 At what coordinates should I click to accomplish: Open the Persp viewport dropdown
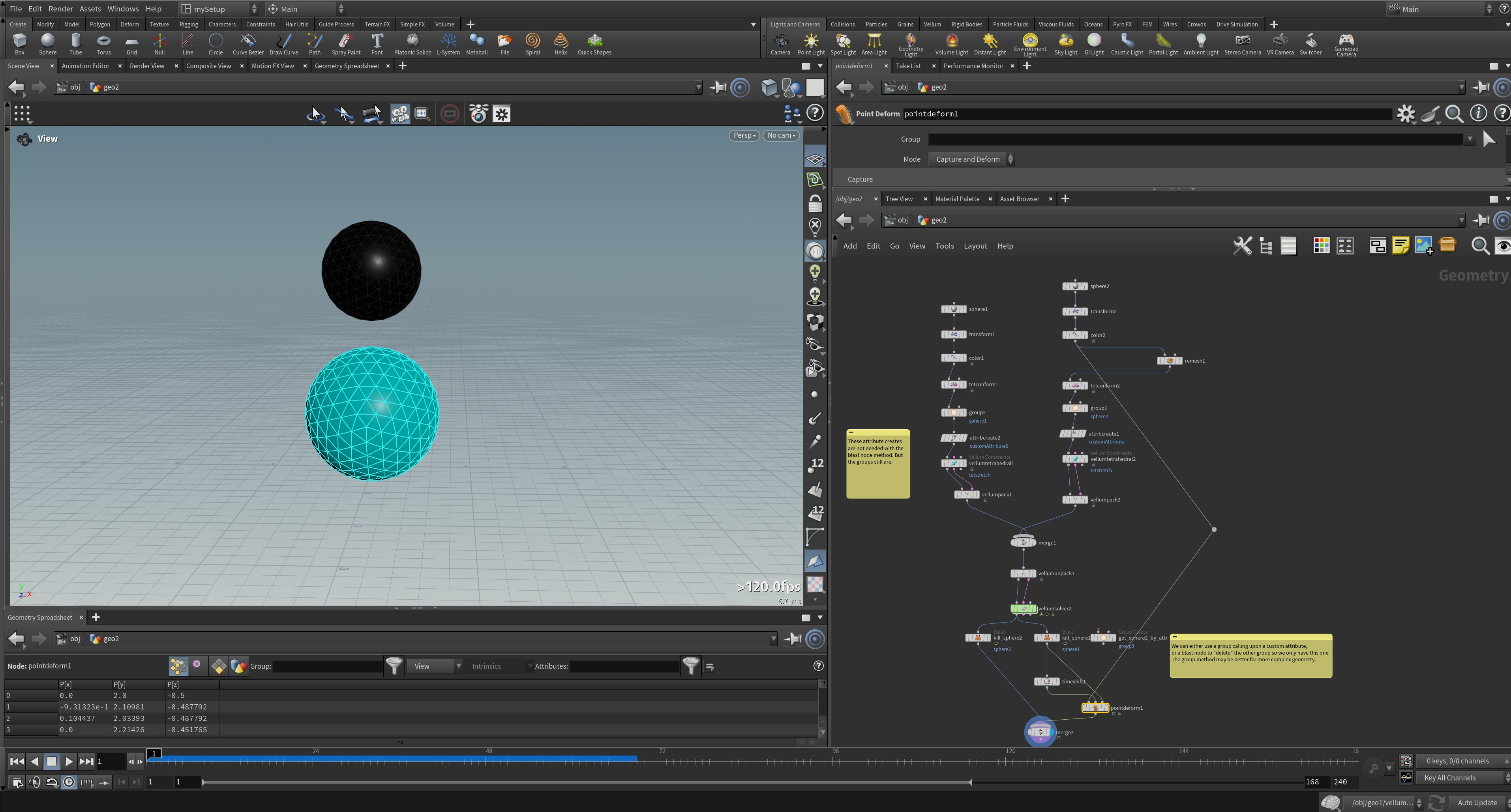[x=744, y=135]
